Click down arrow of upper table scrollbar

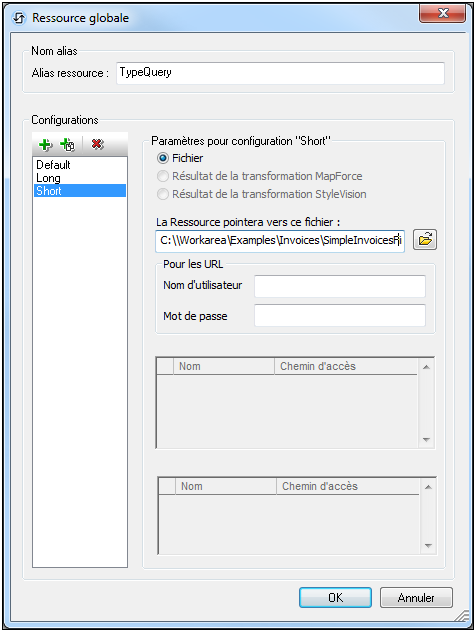point(426,440)
